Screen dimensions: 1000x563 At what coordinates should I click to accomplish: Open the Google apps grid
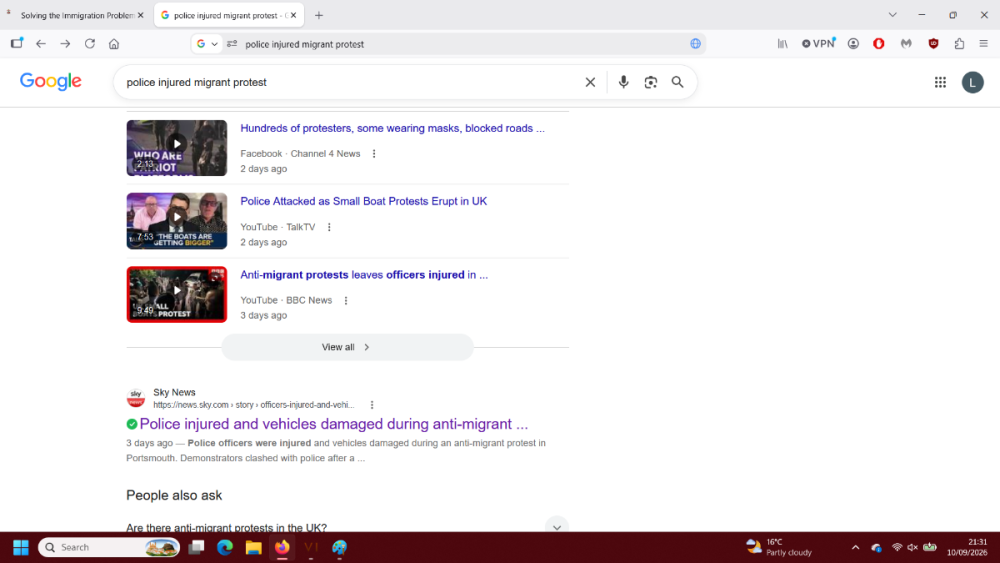(x=940, y=82)
